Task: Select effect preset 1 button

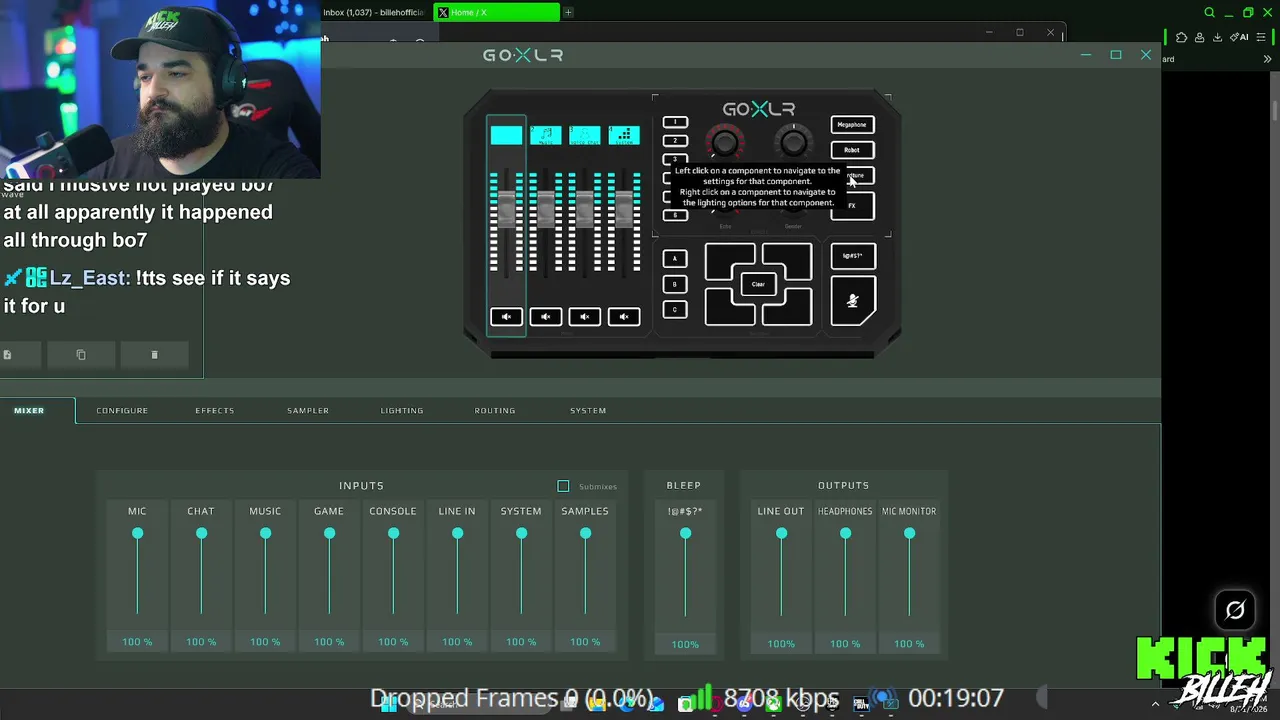Action: (675, 122)
